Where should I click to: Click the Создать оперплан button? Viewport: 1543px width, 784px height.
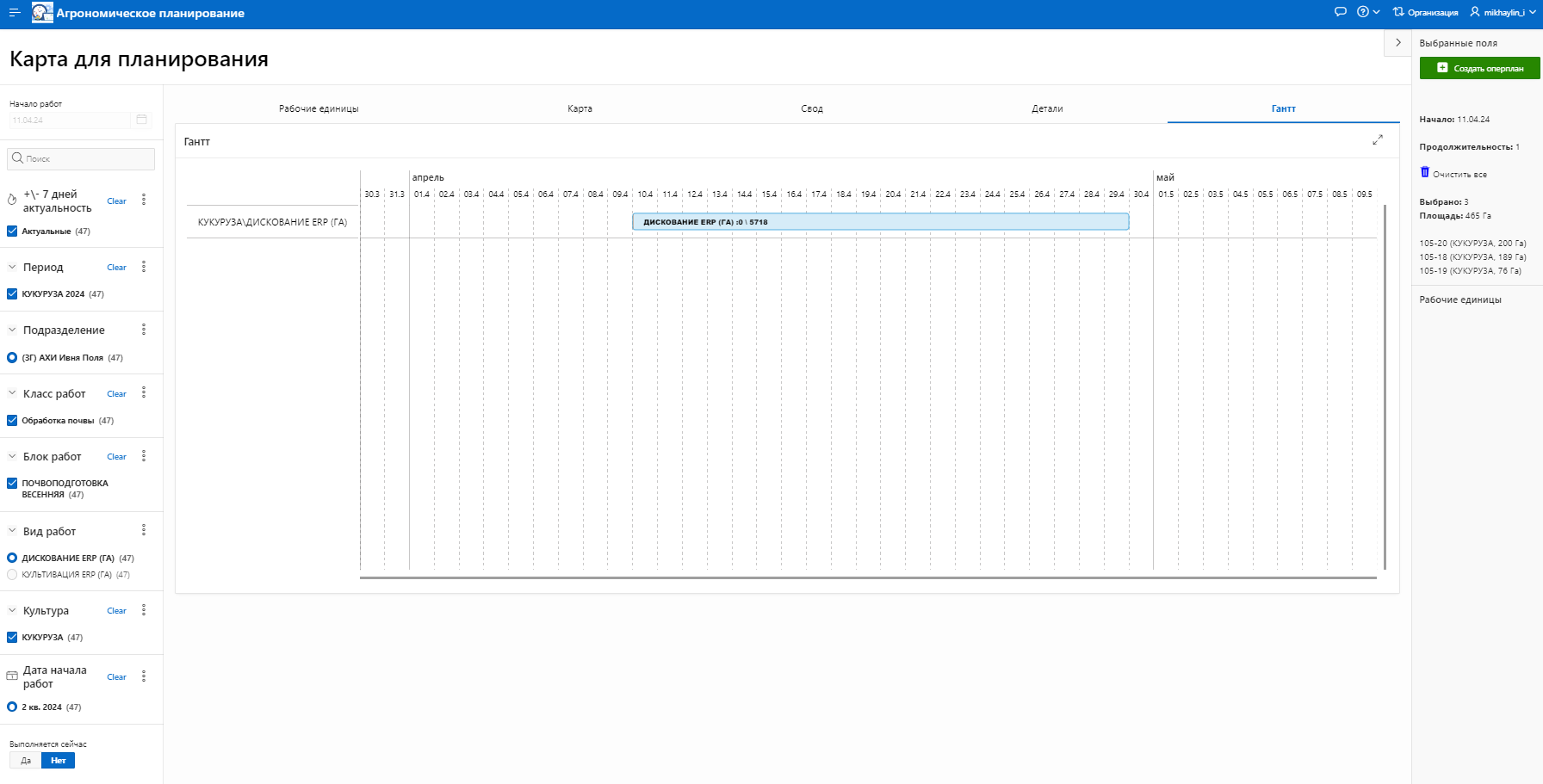[1479, 68]
